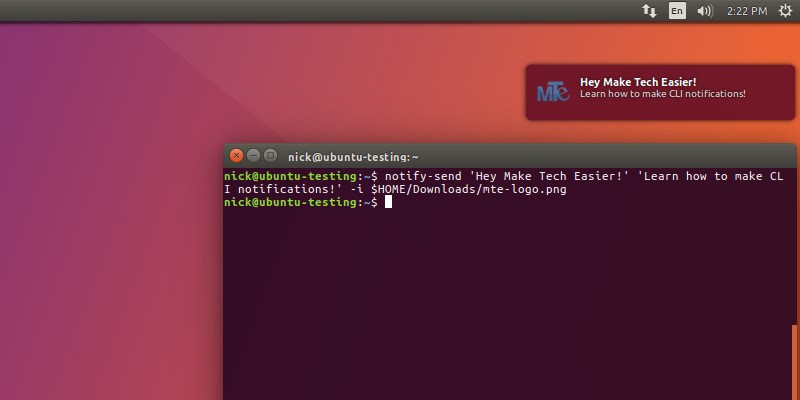Open the system gear session menu
800x400 pixels.
tap(786, 11)
